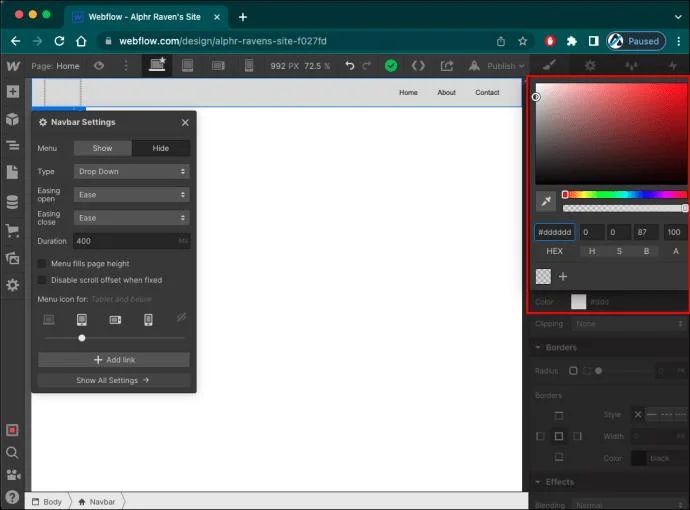690x510 pixels.
Task: Set Menu to Hide
Action: coord(161,148)
